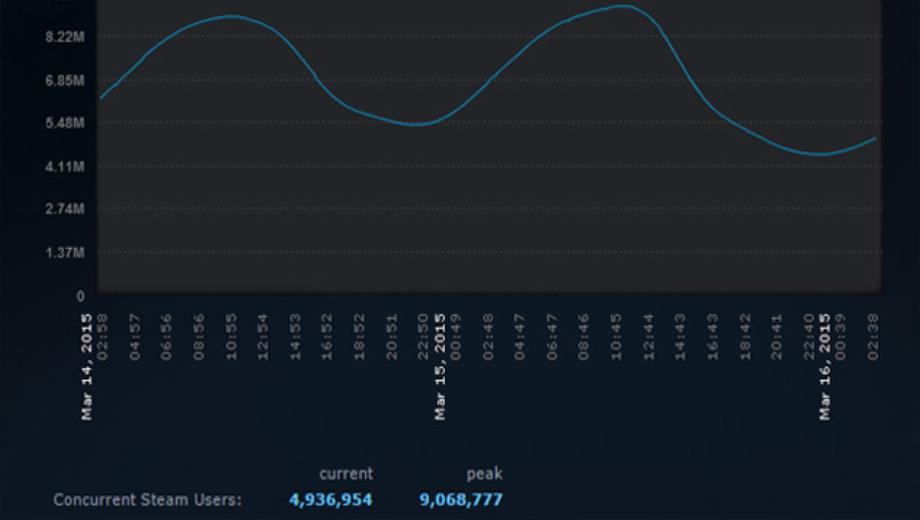Image resolution: width=920 pixels, height=520 pixels.
Task: Select the current users value 4,936,954
Action: pos(331,500)
